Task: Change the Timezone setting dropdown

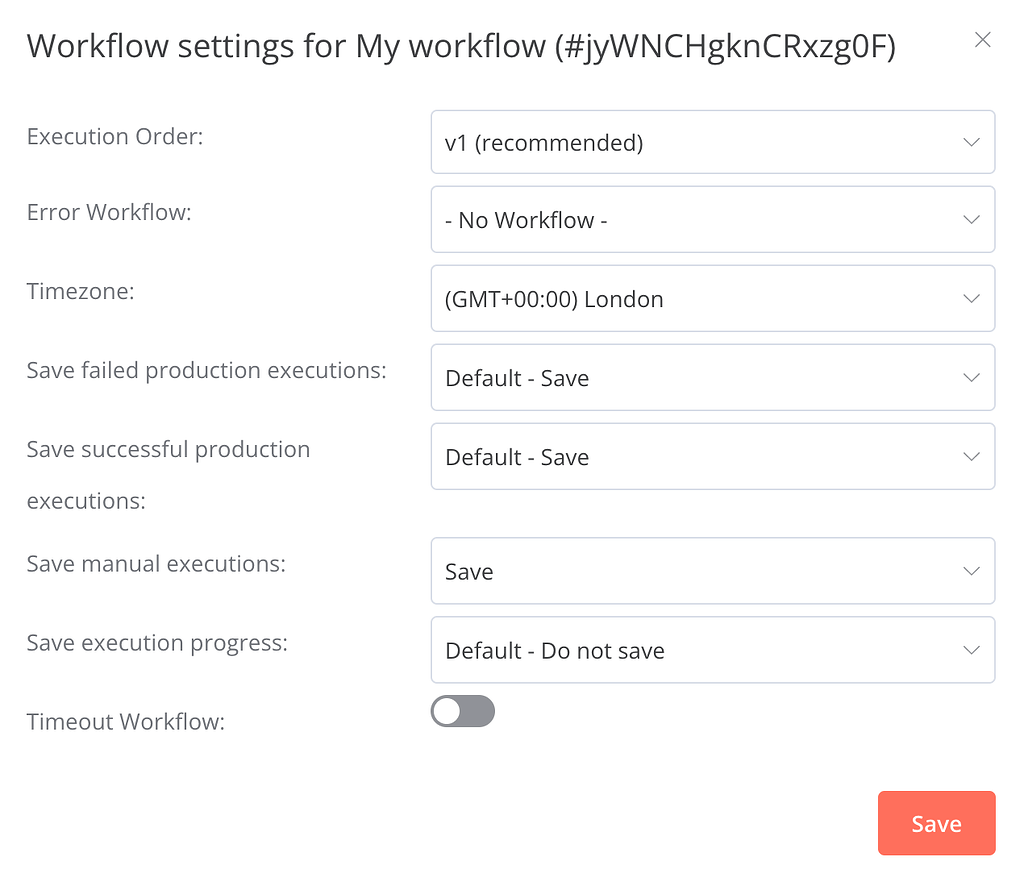Action: [713, 298]
